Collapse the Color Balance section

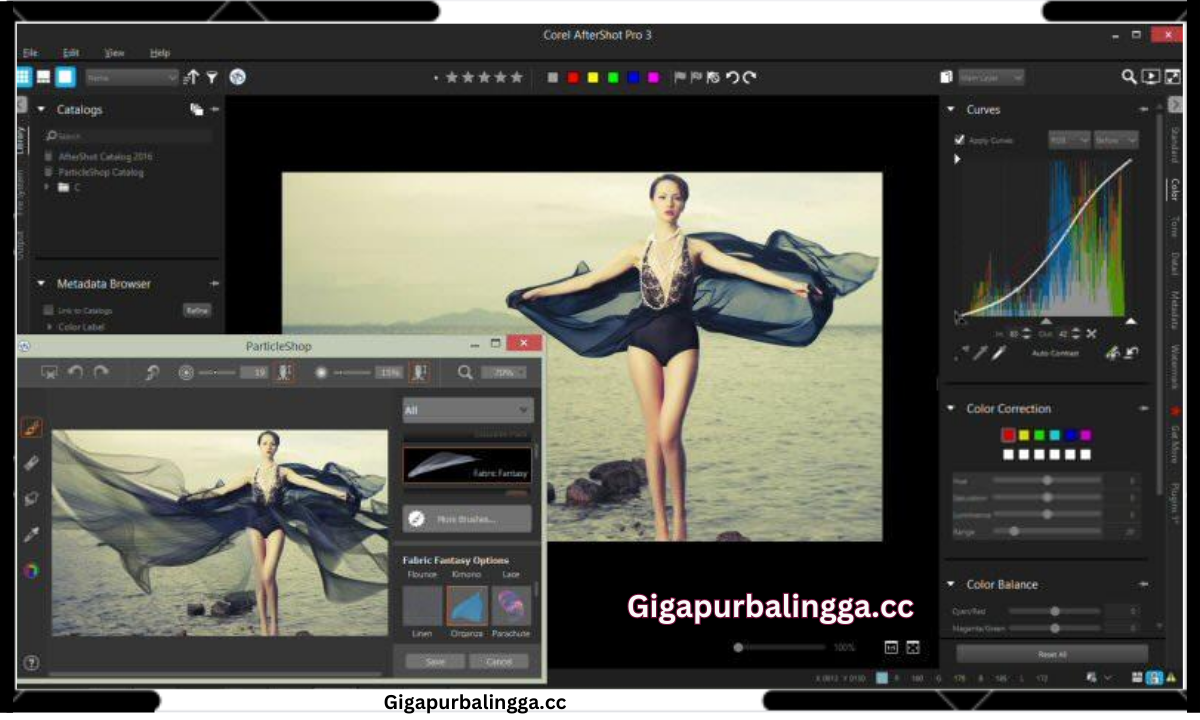pyautogui.click(x=951, y=584)
